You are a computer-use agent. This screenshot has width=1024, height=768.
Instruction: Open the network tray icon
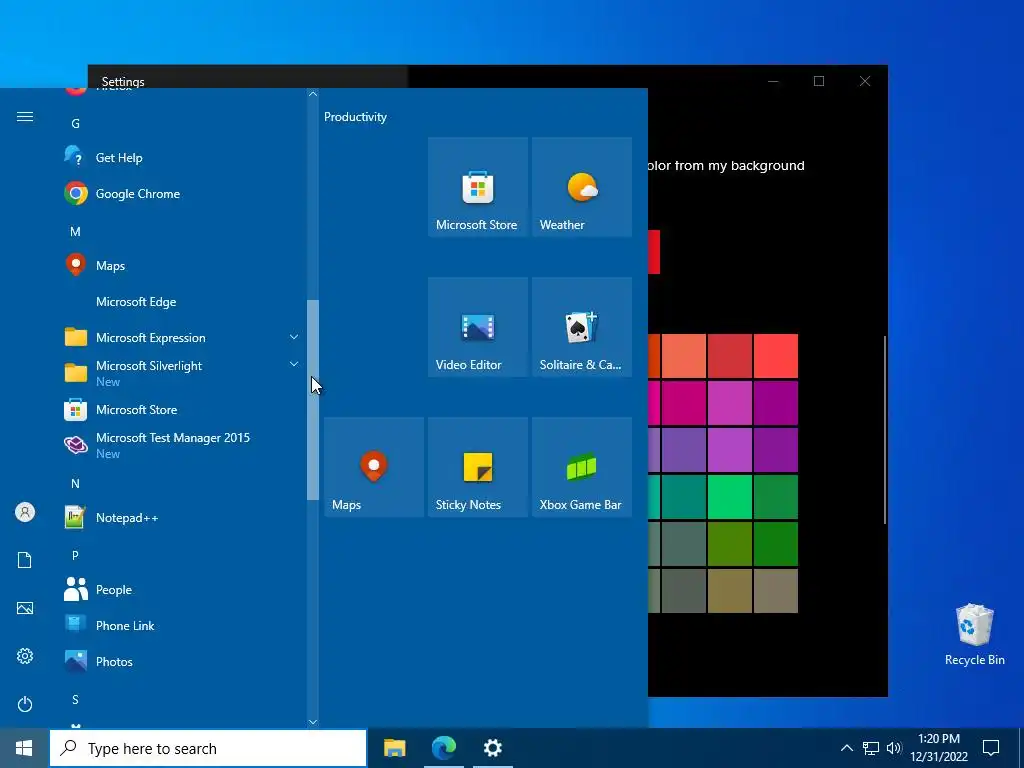(871, 748)
